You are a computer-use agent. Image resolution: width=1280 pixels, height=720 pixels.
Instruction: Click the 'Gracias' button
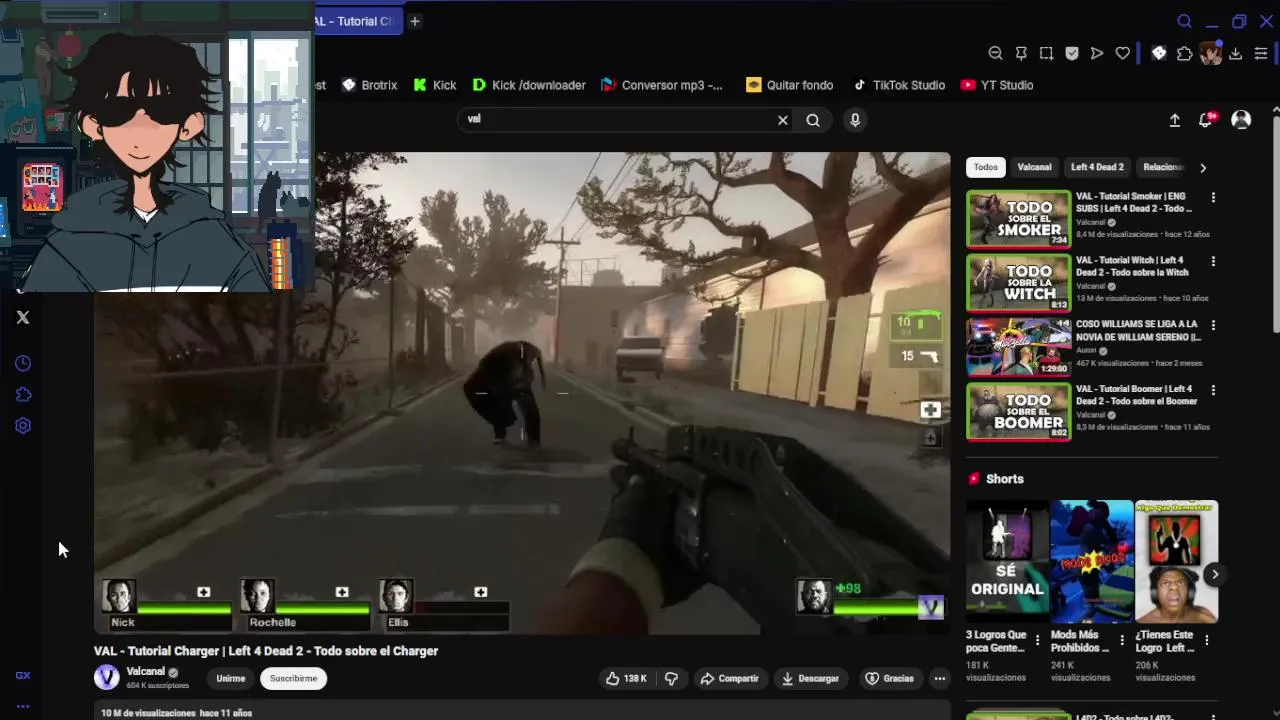pyautogui.click(x=889, y=678)
